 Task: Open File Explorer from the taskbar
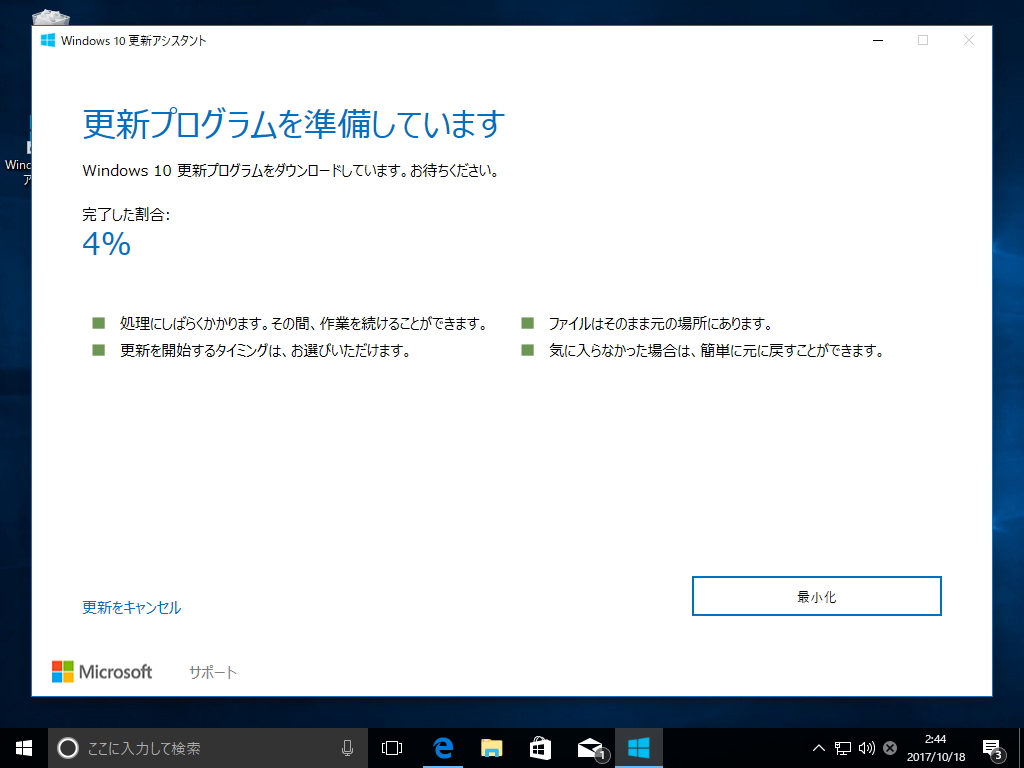(490, 747)
